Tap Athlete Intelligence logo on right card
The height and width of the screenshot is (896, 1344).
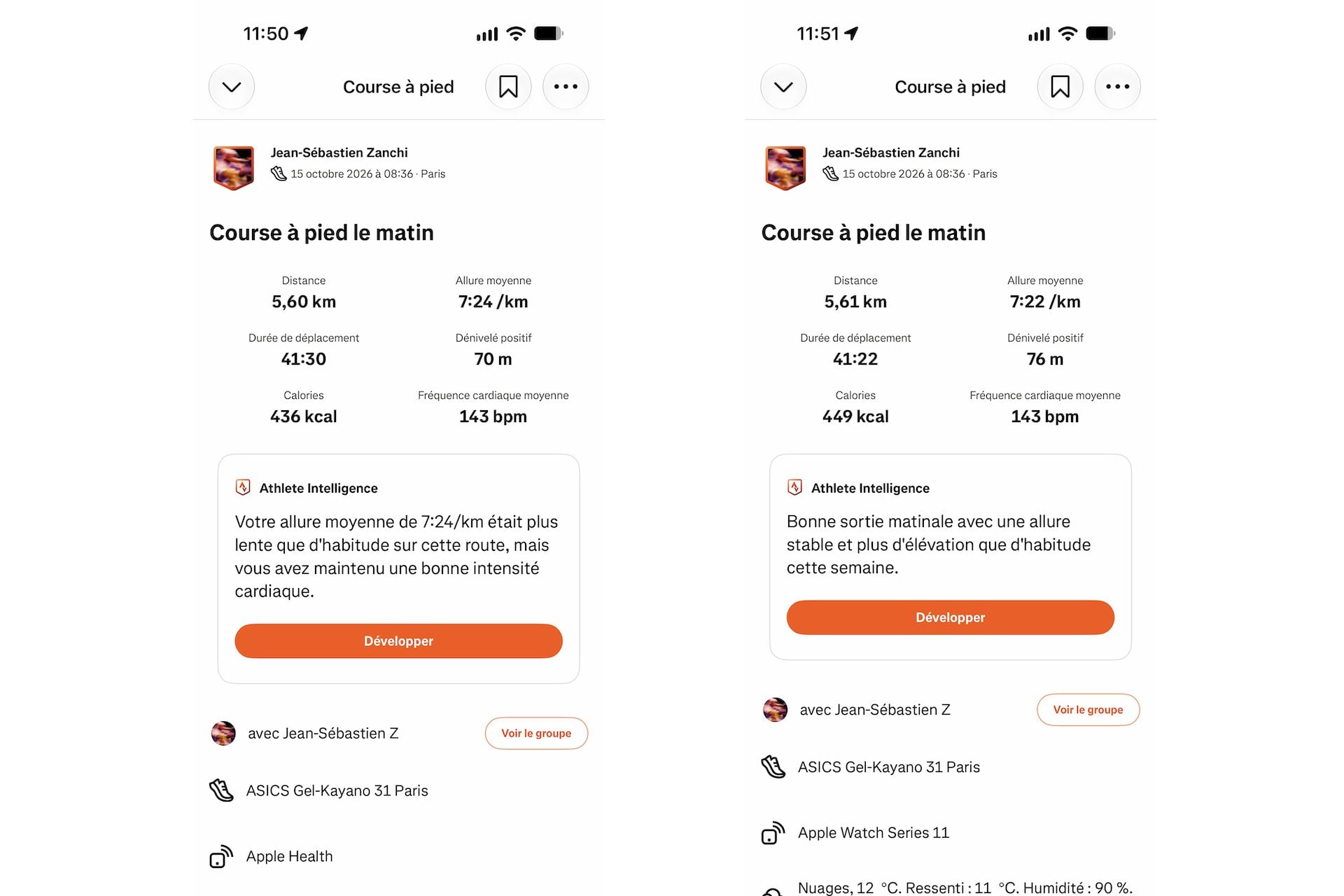tap(794, 487)
